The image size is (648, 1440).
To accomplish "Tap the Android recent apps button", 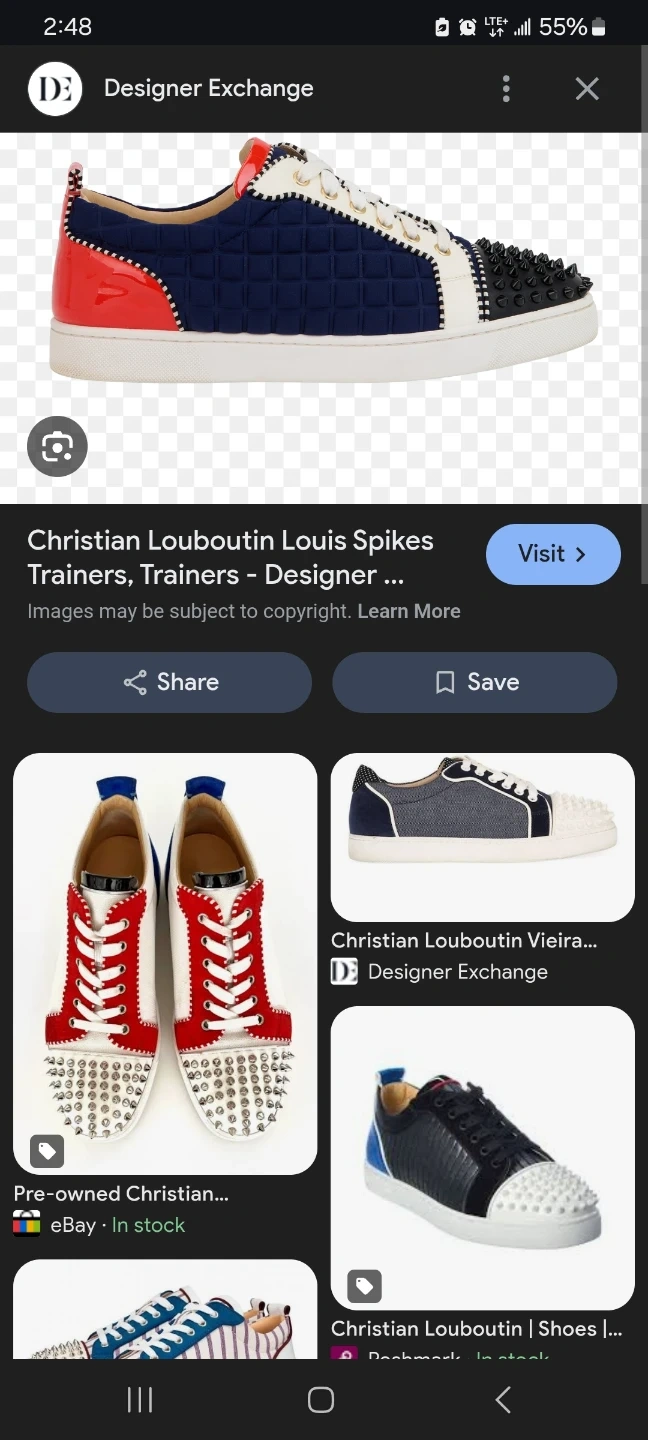I will click(x=140, y=1400).
